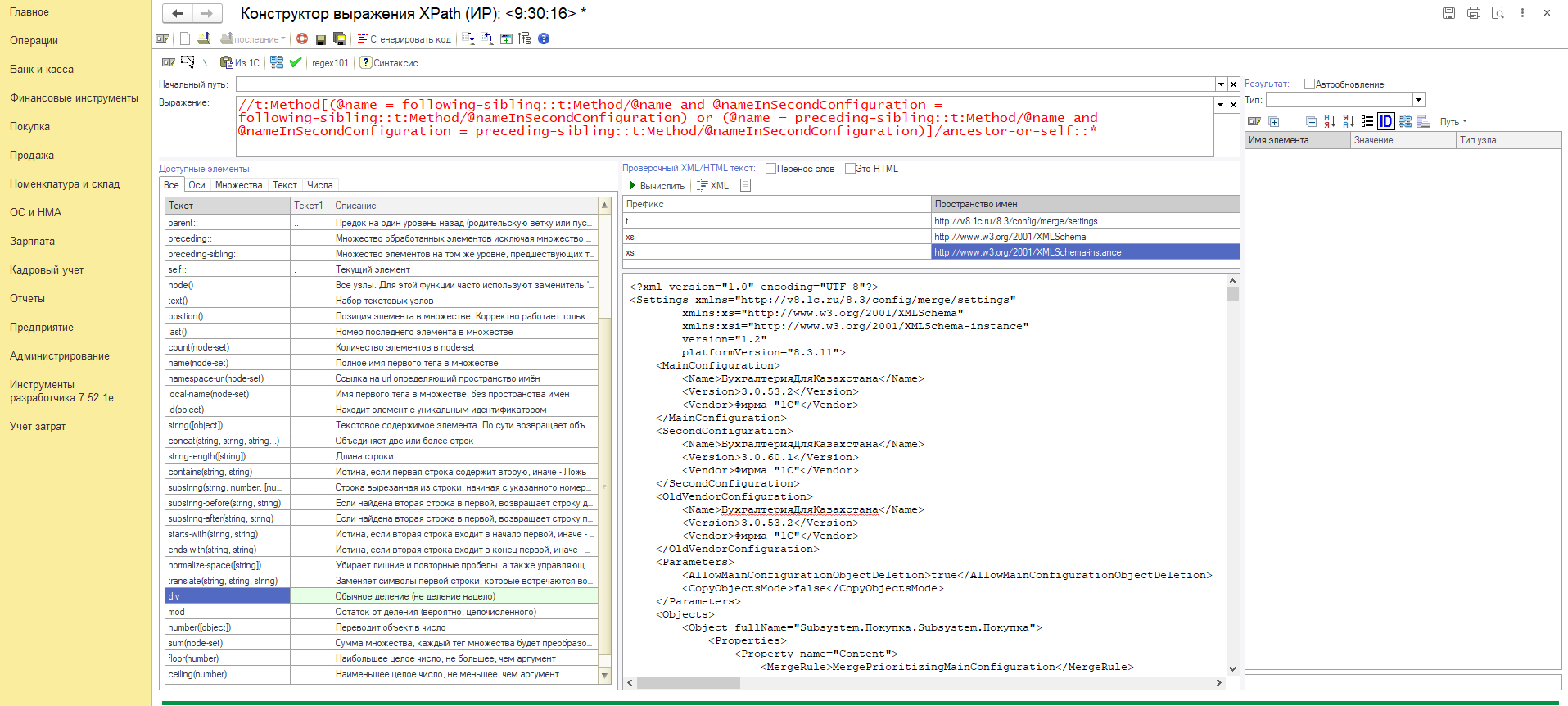Image resolution: width=1568 pixels, height=706 pixels.
Task: Open the Выражение history dropdown arrow
Action: coord(1221,104)
